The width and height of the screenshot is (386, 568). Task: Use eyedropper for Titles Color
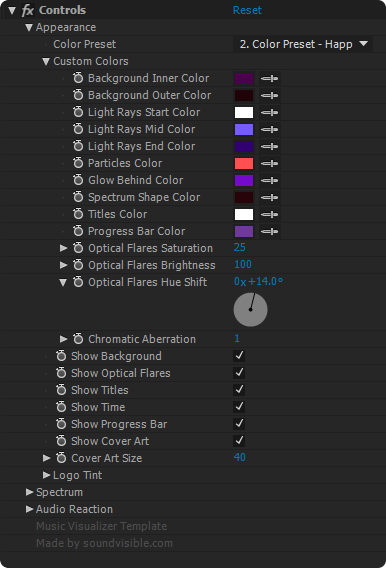tap(270, 214)
